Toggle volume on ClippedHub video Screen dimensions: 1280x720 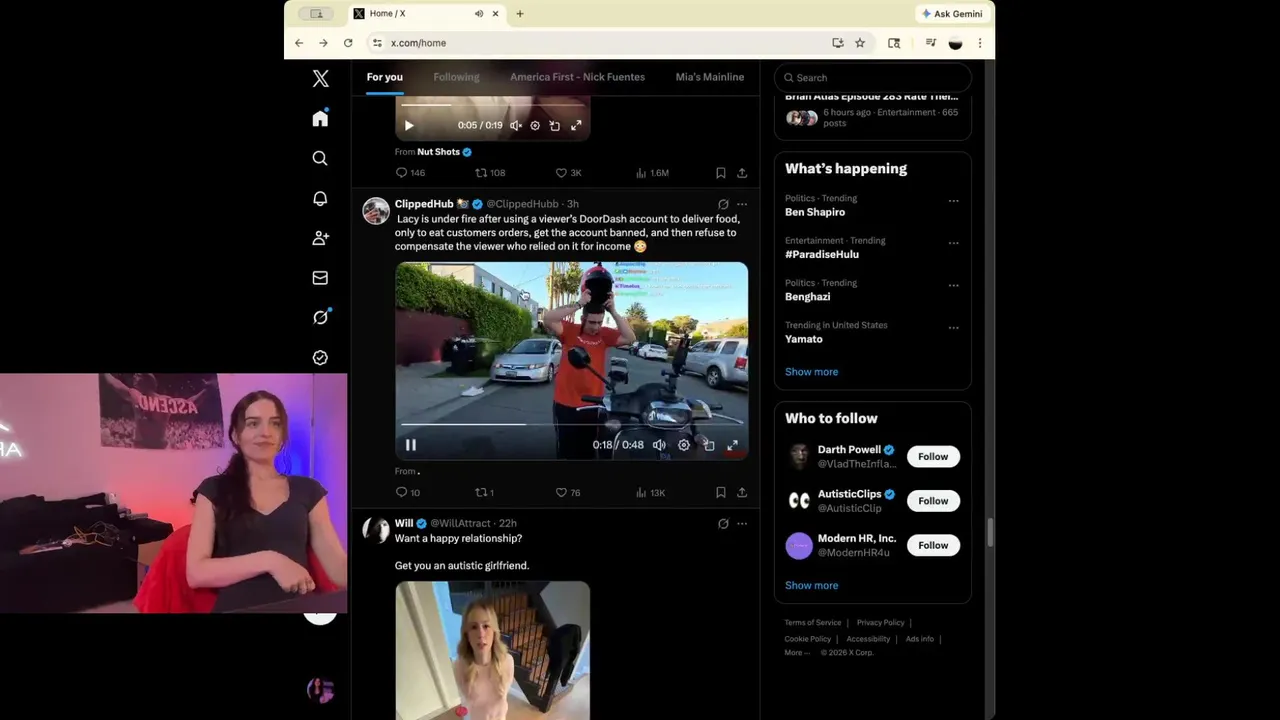tap(659, 445)
